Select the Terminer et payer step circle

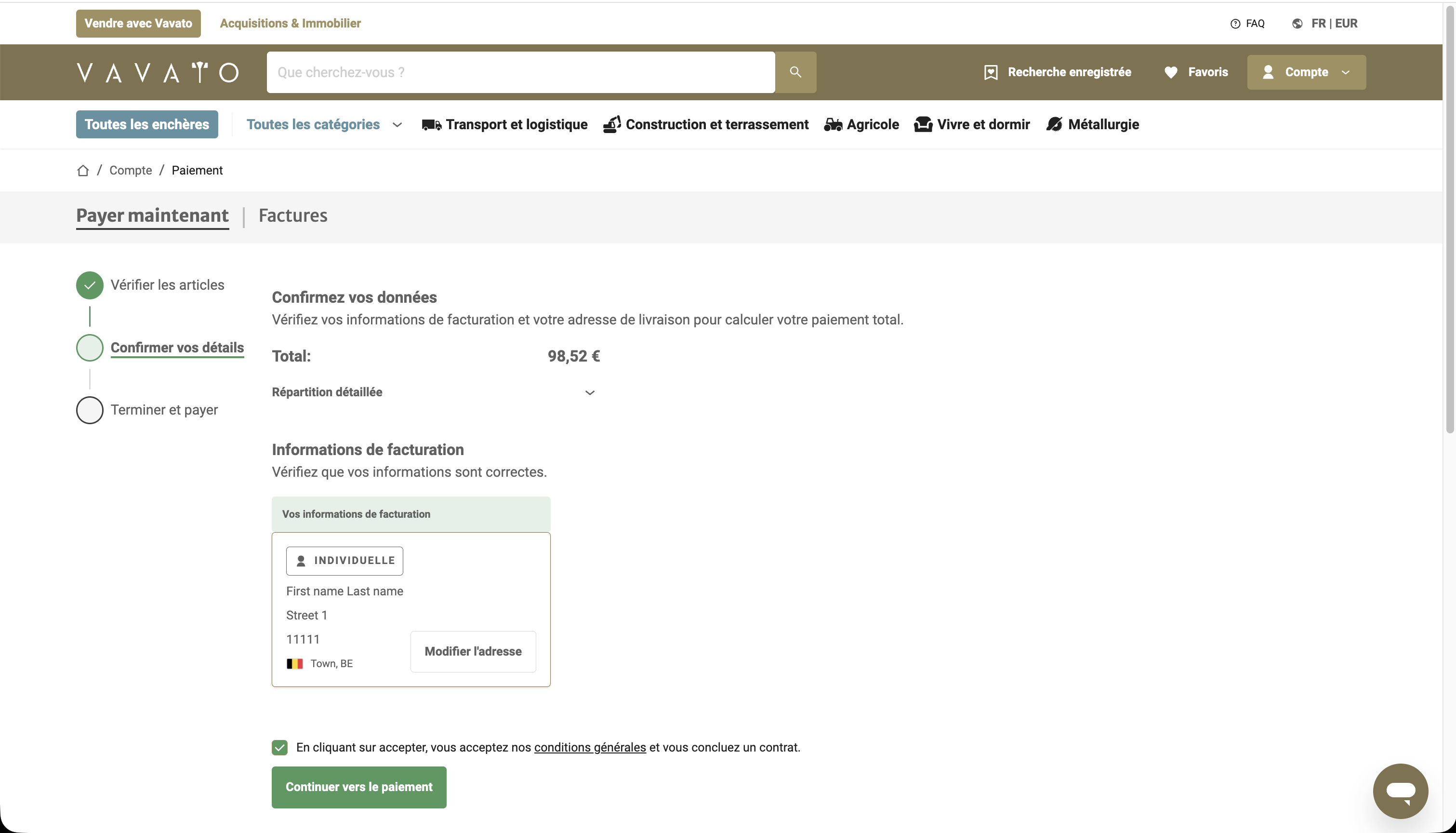(90, 410)
